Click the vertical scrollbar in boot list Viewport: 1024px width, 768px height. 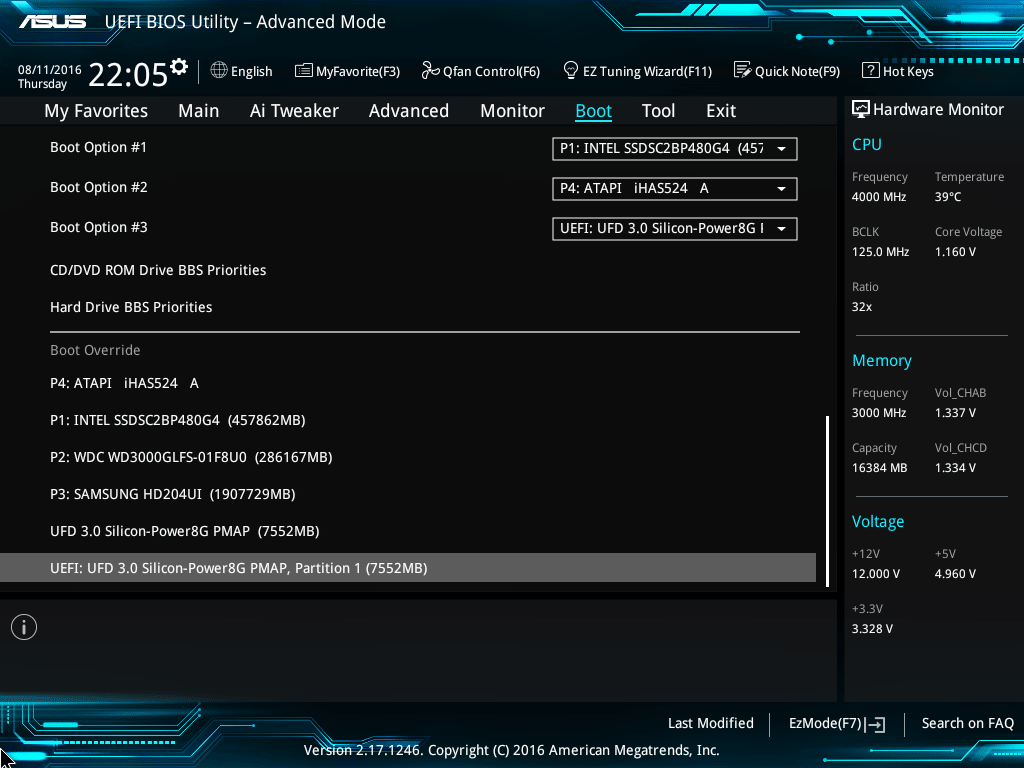[827, 501]
